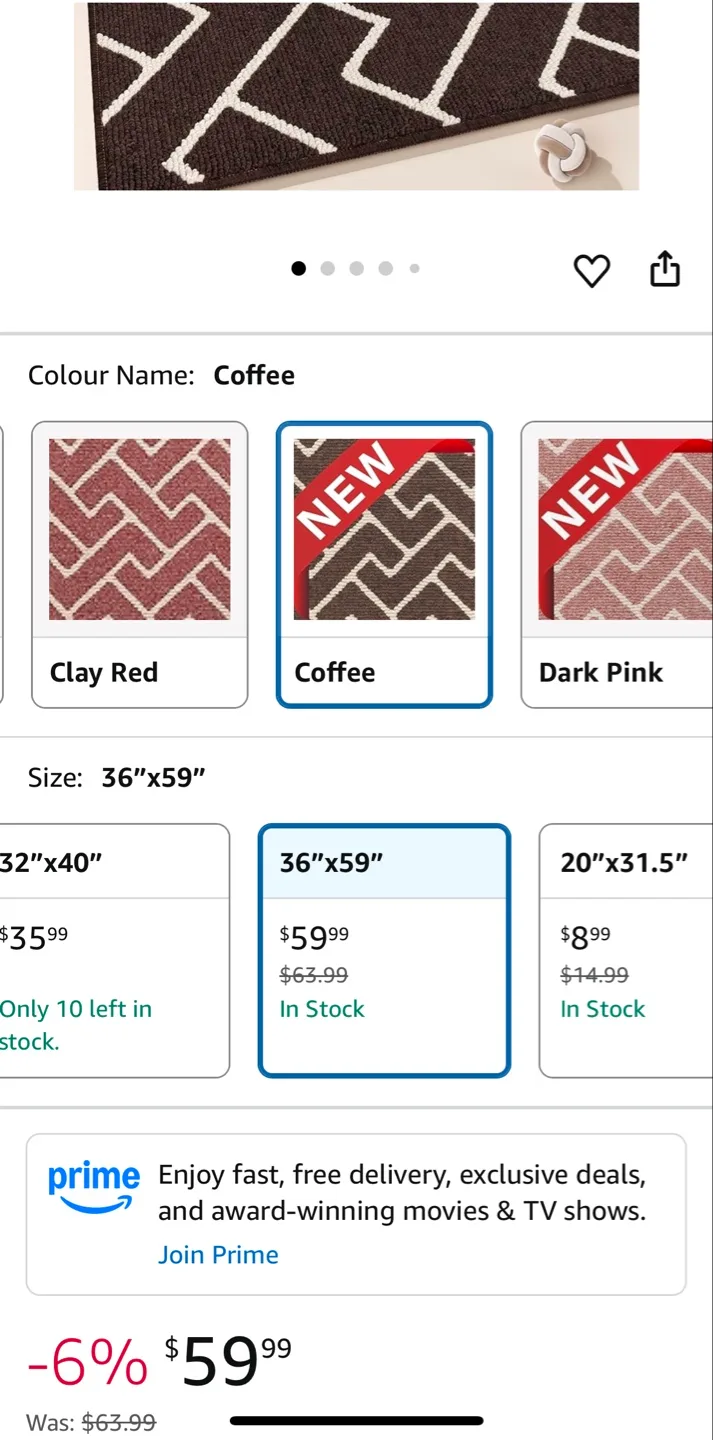Select the 32"x40" size option
Image resolution: width=713 pixels, height=1440 pixels.
(x=112, y=950)
